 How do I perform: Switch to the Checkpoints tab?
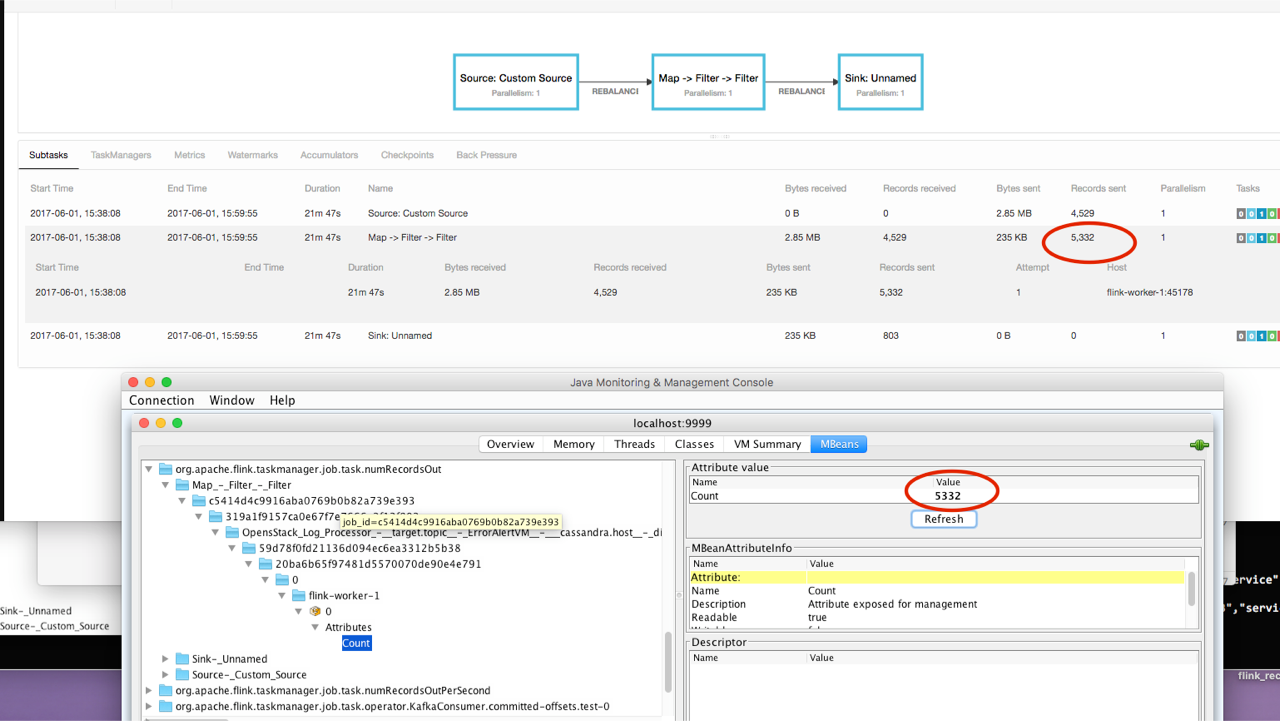(x=407, y=155)
